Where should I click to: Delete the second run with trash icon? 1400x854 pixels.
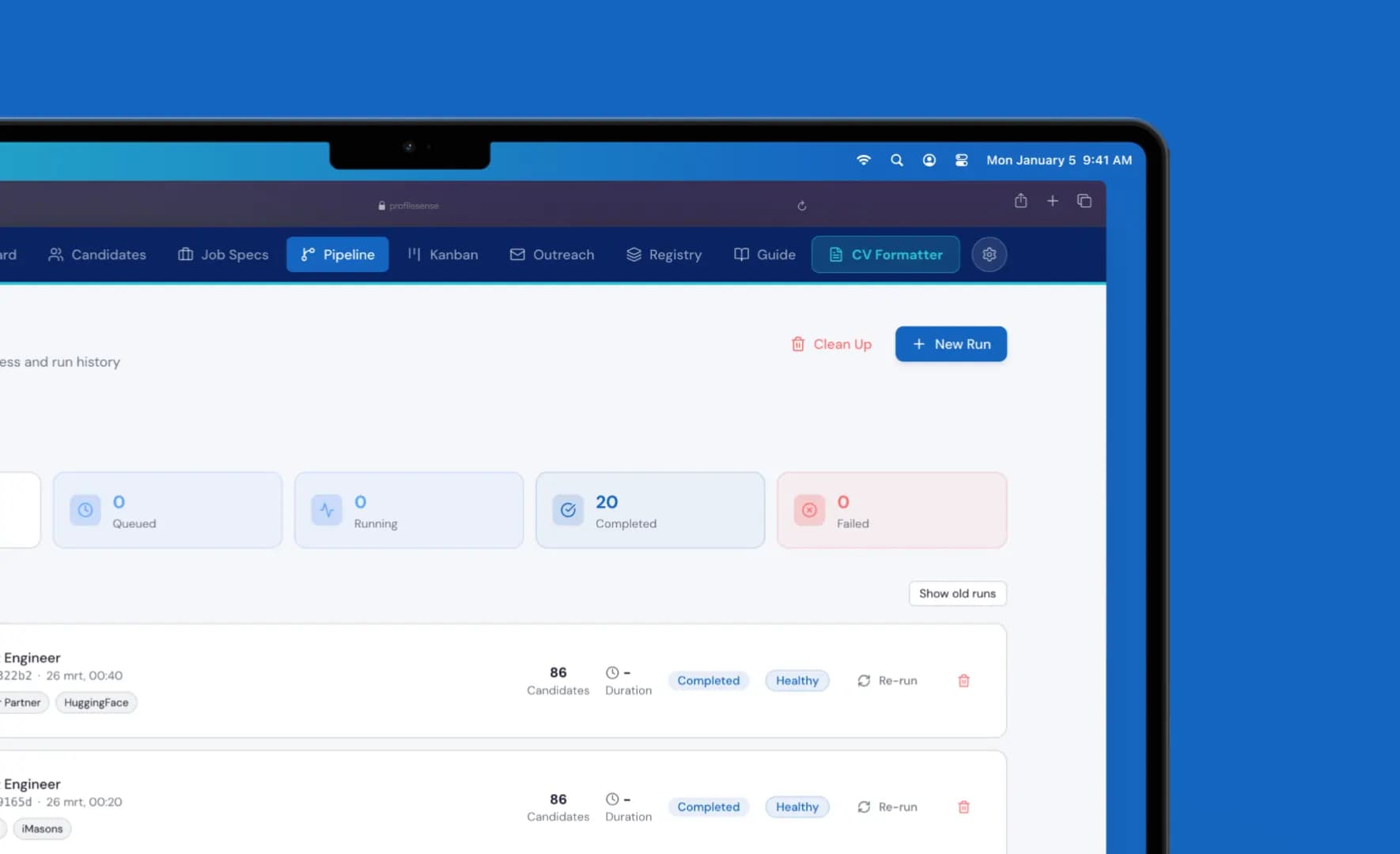click(963, 807)
